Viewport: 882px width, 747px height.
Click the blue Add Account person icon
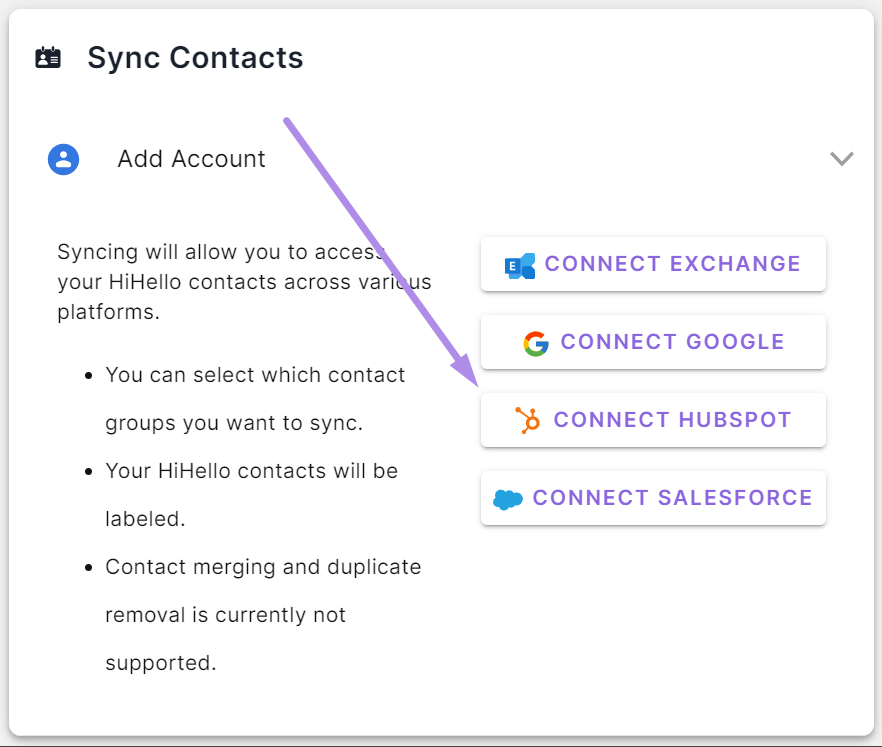[64, 160]
